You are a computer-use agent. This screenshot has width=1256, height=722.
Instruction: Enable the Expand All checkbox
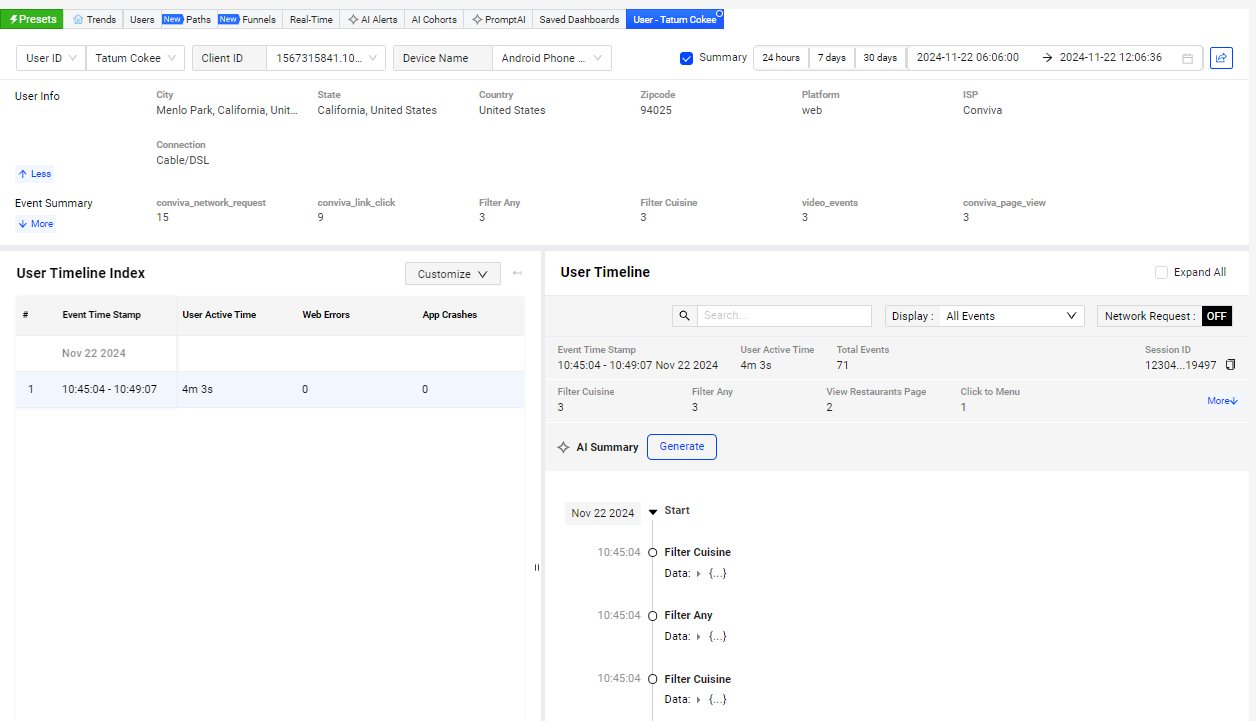(1161, 272)
